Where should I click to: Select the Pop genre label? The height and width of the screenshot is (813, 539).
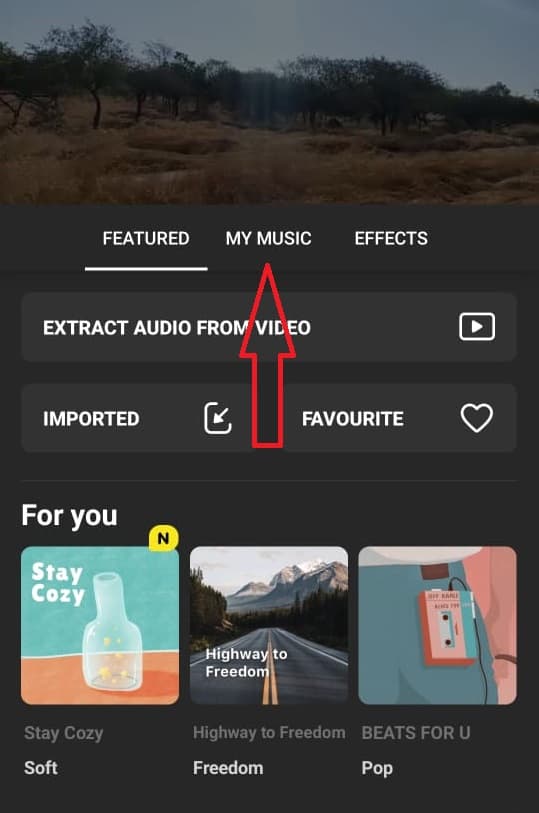[377, 768]
